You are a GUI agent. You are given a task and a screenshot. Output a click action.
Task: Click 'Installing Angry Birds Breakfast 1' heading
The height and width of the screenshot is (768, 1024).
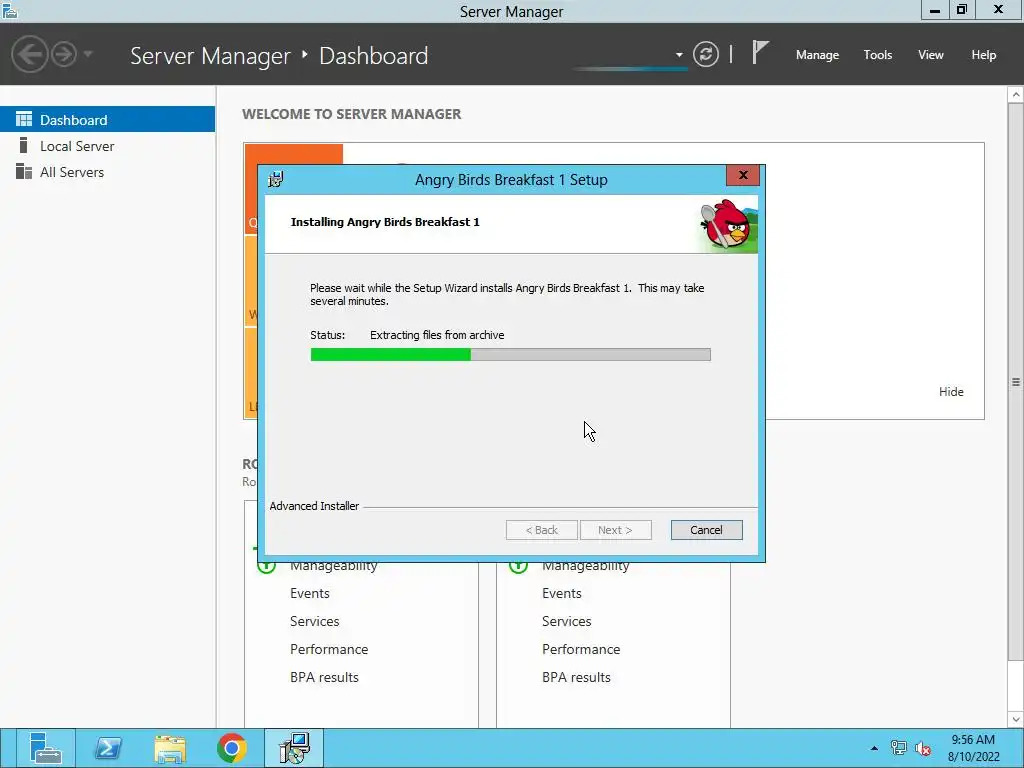tap(385, 222)
